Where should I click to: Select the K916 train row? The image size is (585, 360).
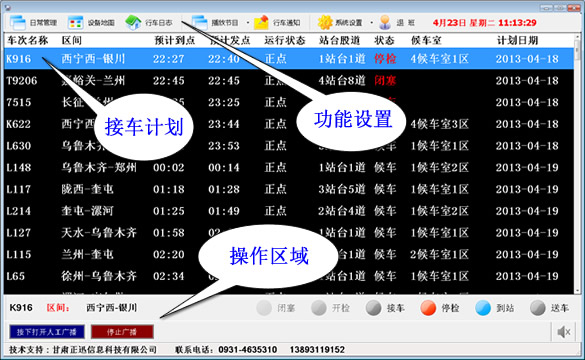pyautogui.click(x=289, y=59)
